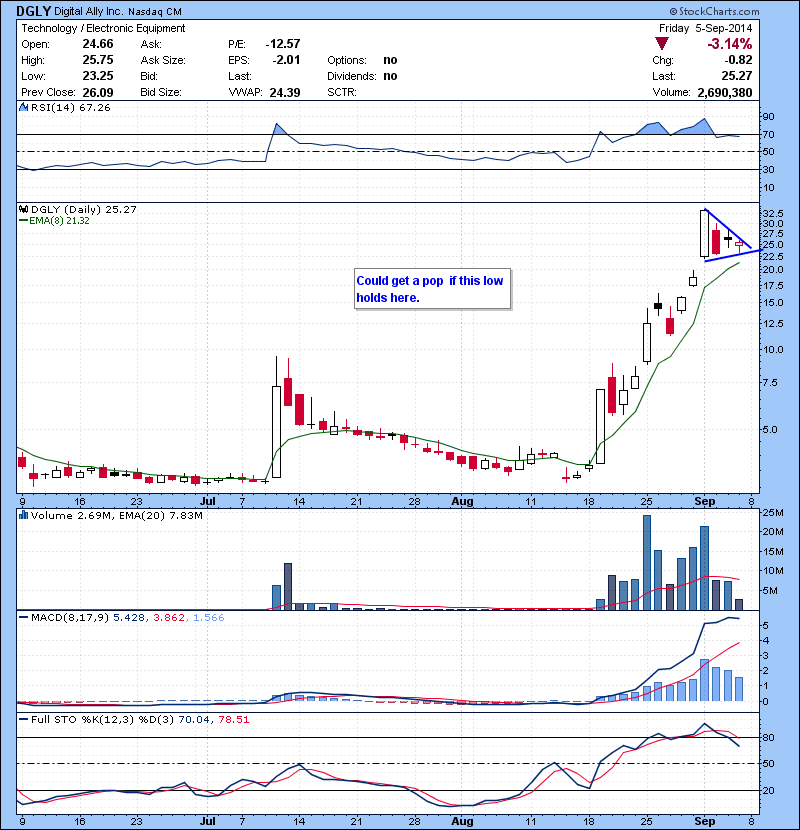Click the blue MACD legend line marker

(23, 617)
